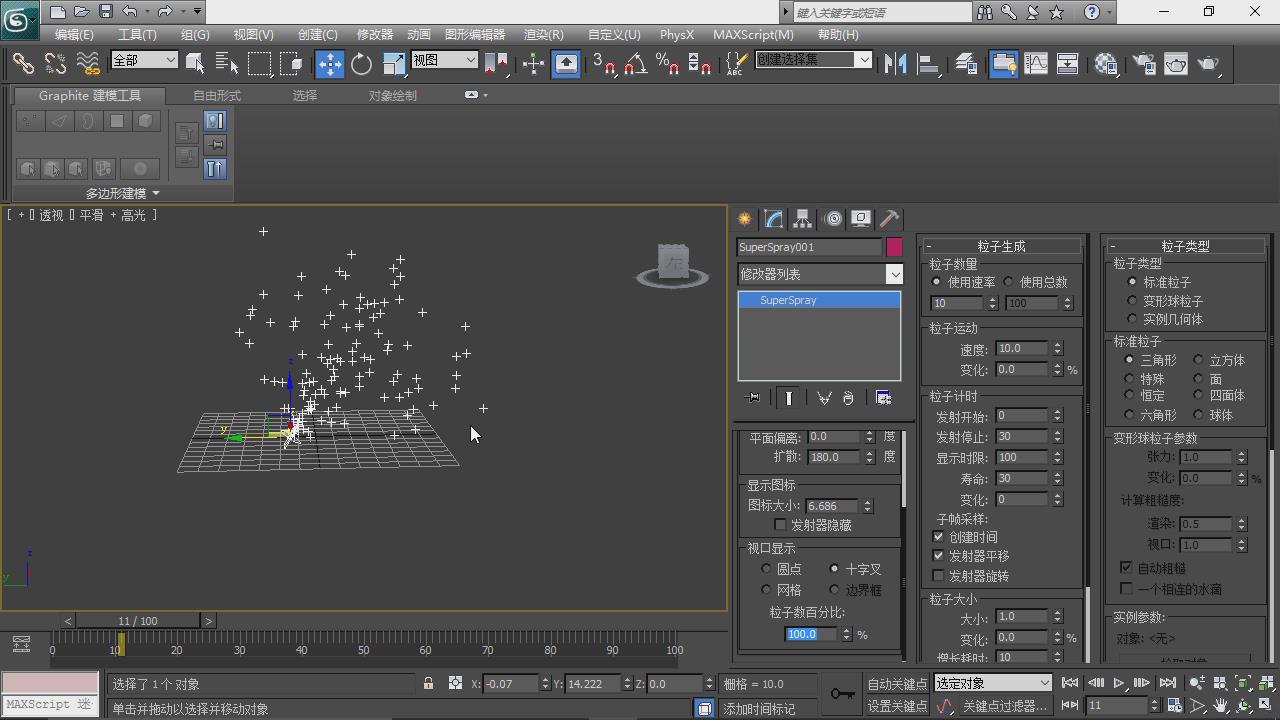Activate the Select and Scale tool

point(393,63)
